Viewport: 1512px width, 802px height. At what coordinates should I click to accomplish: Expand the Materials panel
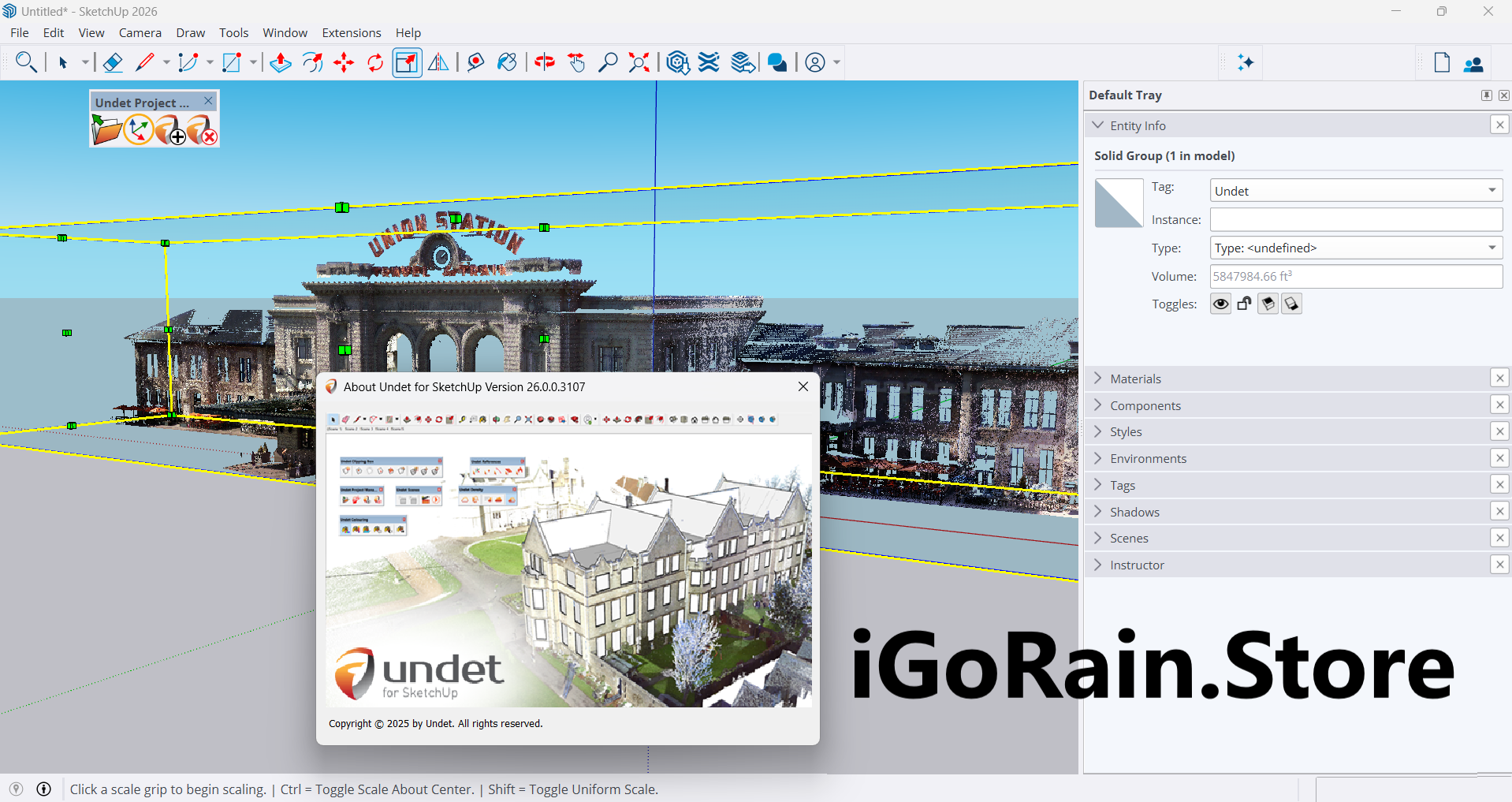pos(1135,379)
